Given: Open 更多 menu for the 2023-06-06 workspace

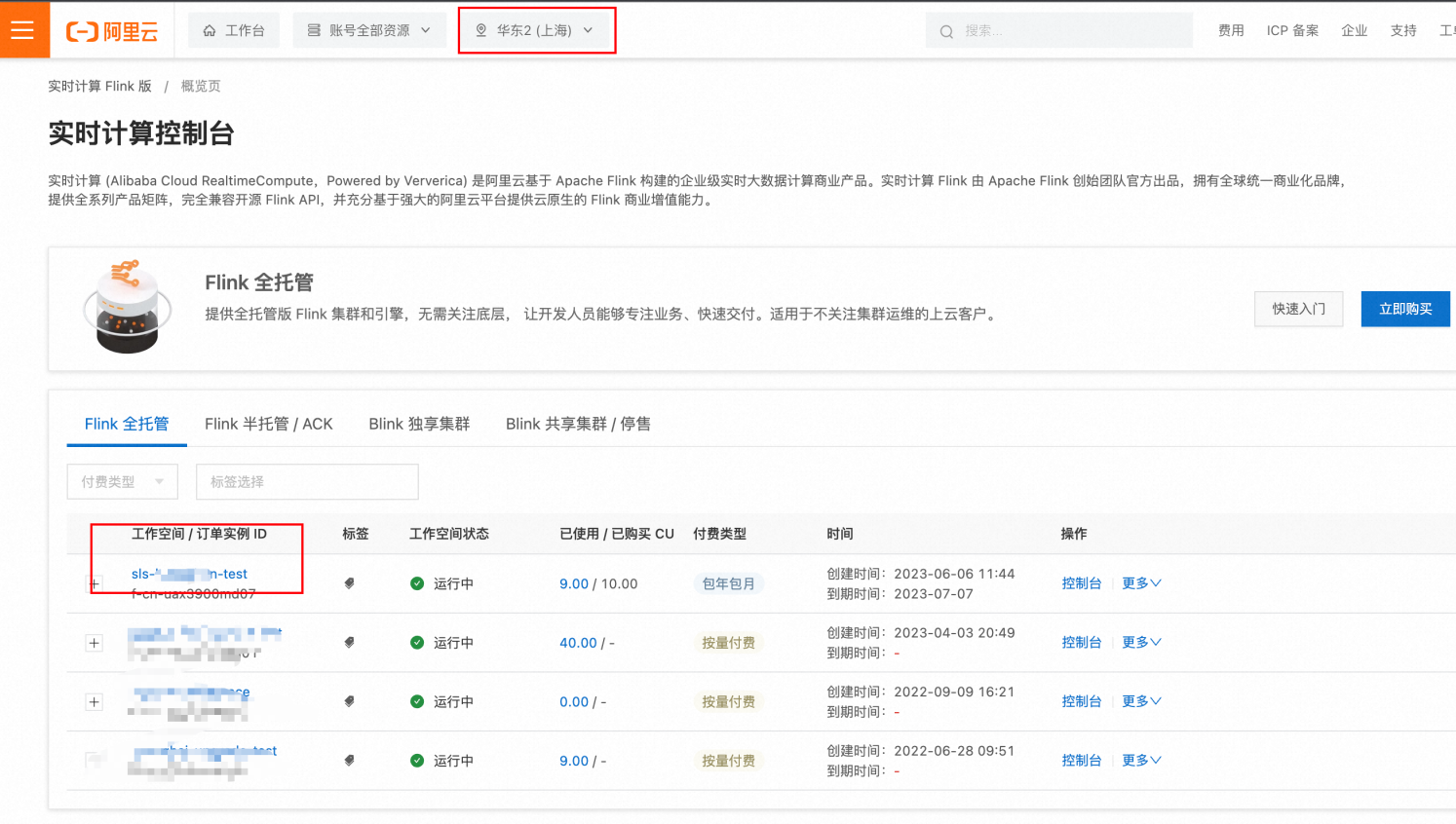Looking at the screenshot, I should 1141,583.
